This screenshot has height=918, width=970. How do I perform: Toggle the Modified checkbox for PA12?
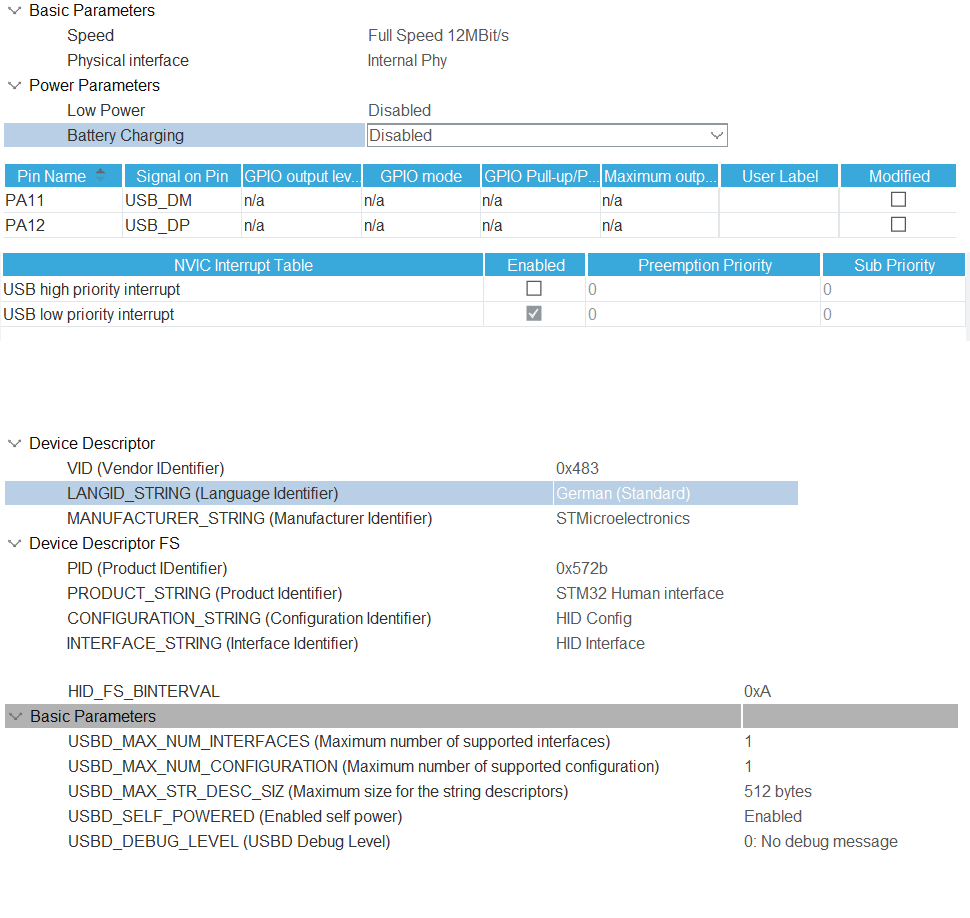pos(898,225)
